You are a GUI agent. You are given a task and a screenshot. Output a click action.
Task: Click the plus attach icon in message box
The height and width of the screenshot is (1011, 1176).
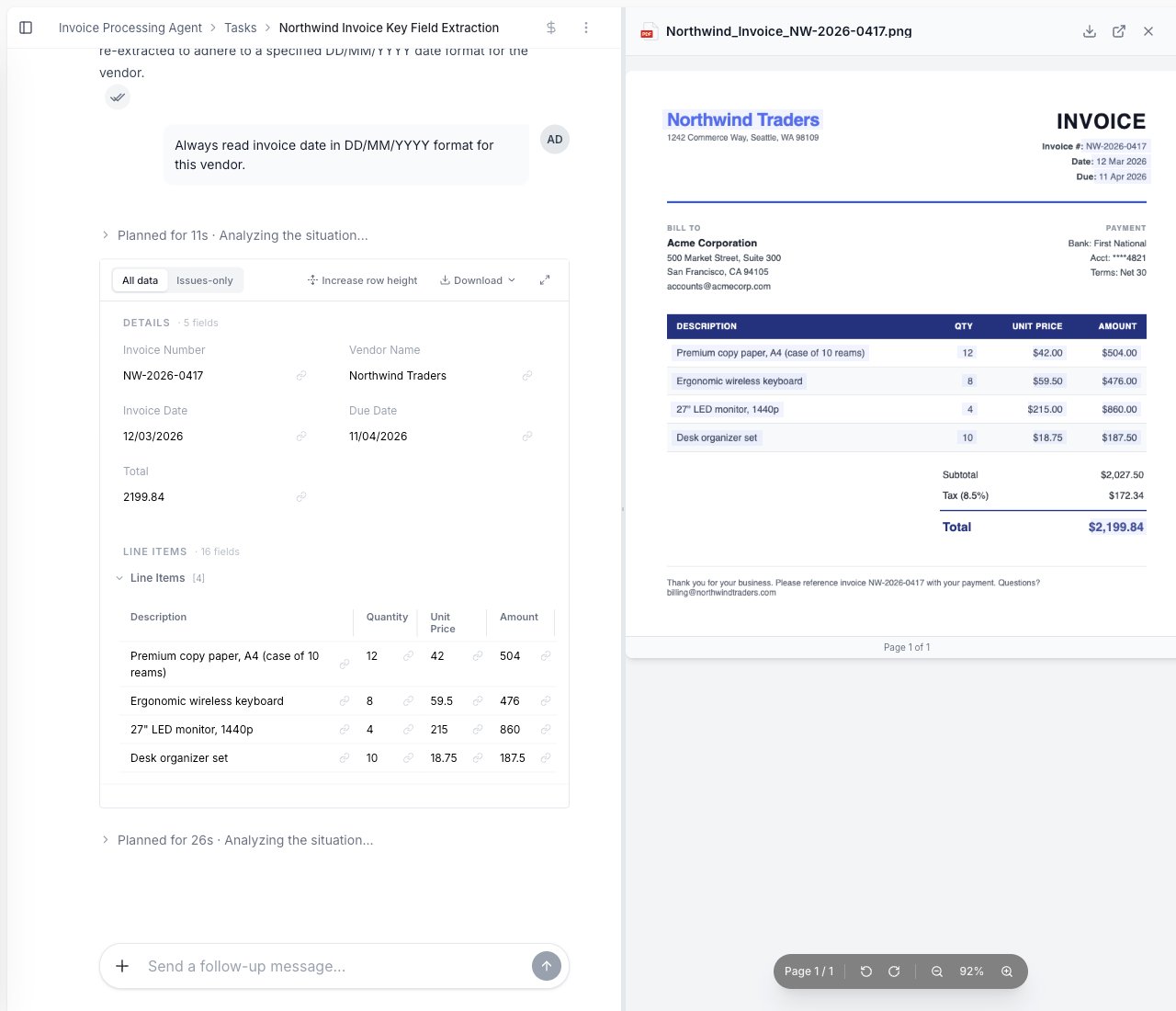[122, 966]
